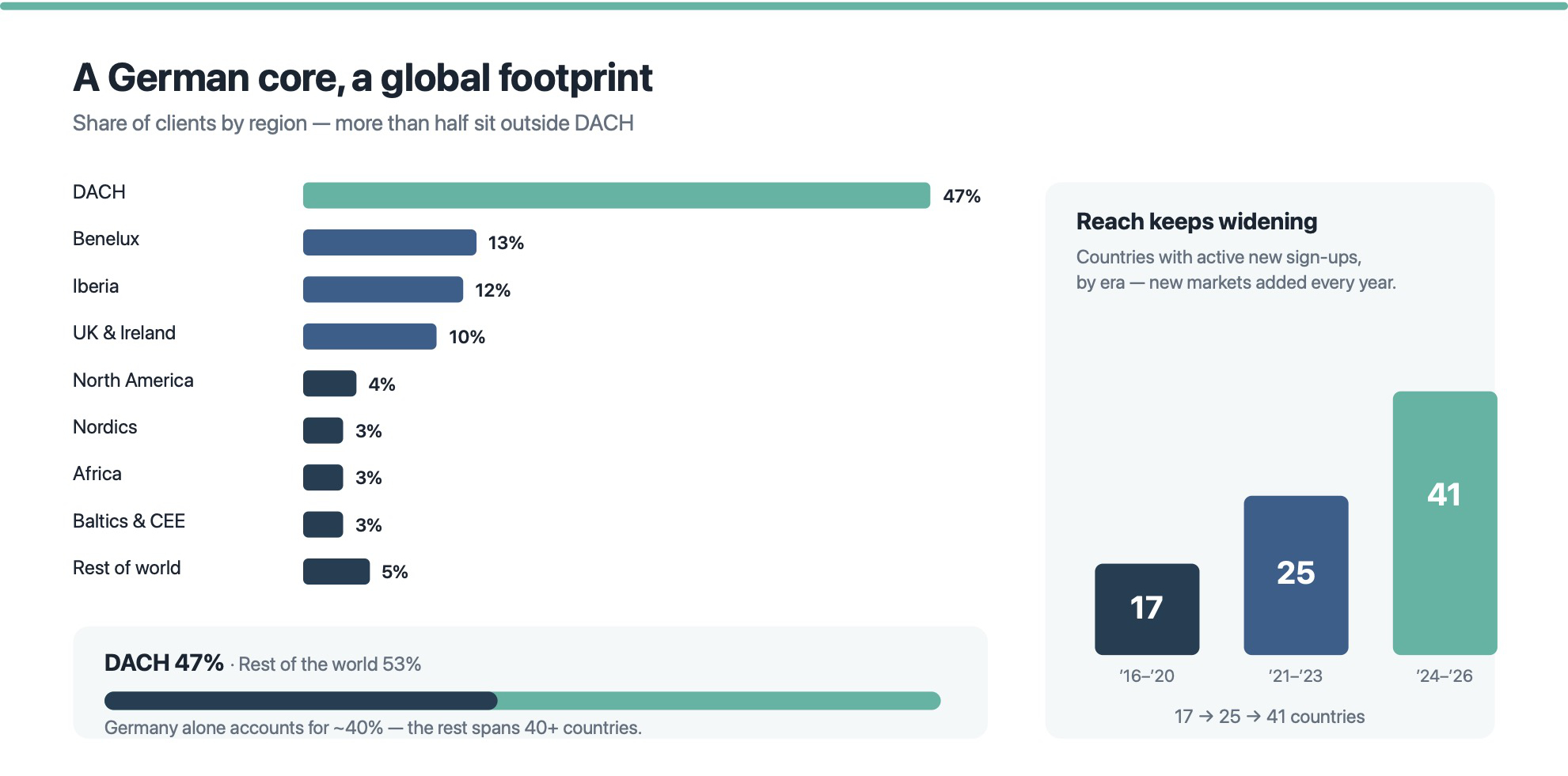Click the green rest-of-world portion of split bar

click(719, 701)
